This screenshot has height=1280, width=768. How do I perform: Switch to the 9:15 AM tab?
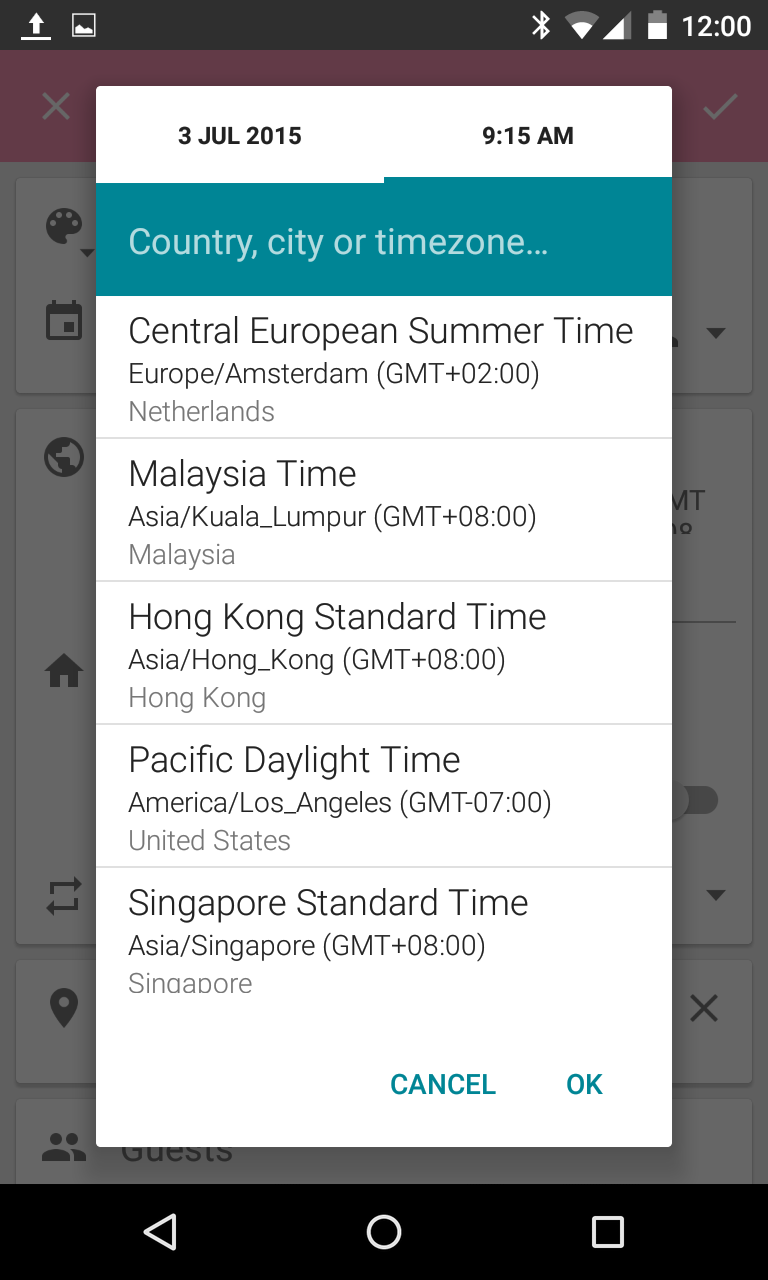(x=528, y=136)
